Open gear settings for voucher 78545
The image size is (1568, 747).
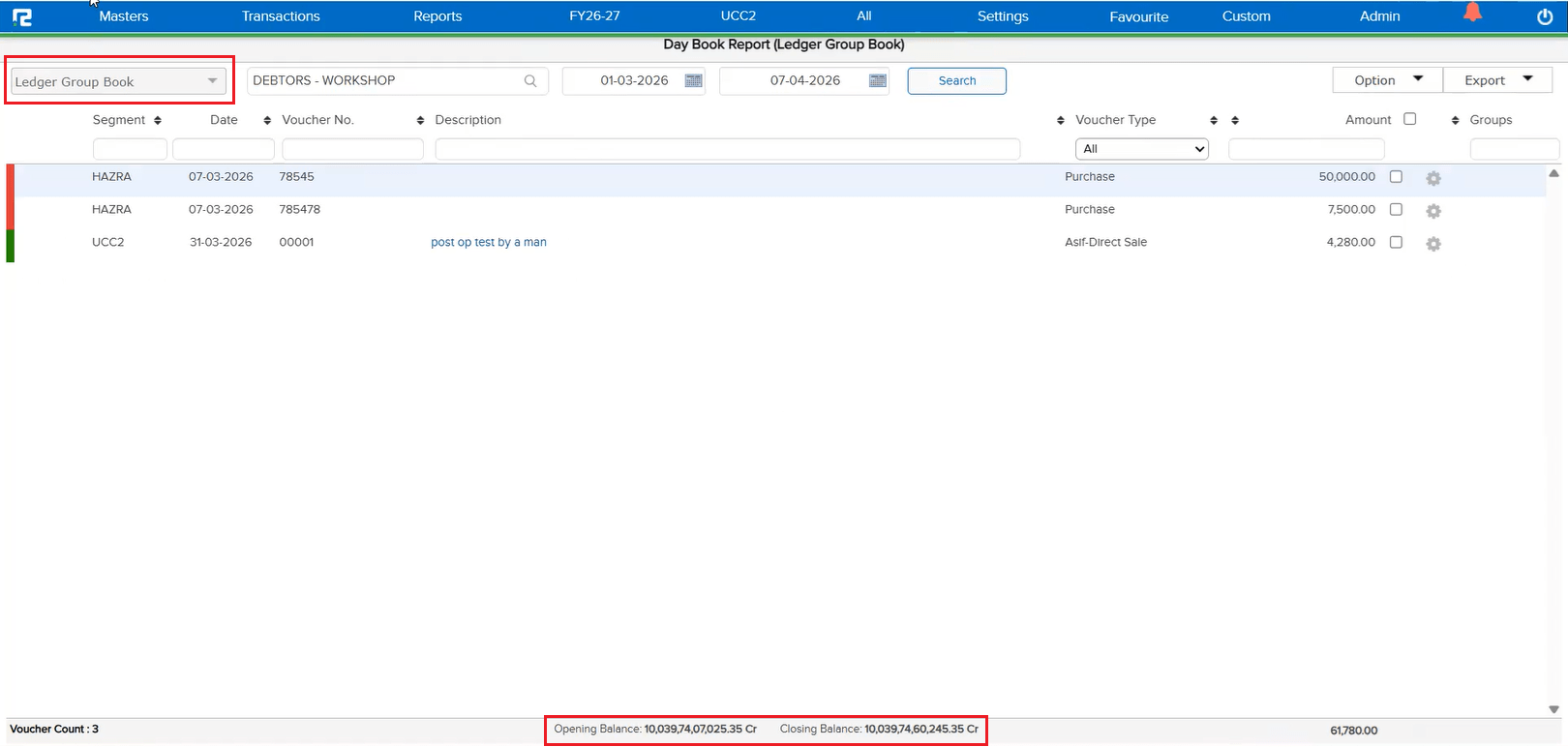coord(1433,178)
